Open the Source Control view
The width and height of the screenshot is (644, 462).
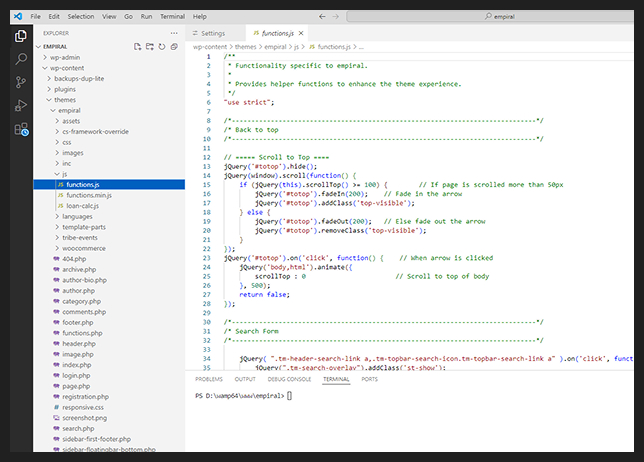tap(21, 82)
